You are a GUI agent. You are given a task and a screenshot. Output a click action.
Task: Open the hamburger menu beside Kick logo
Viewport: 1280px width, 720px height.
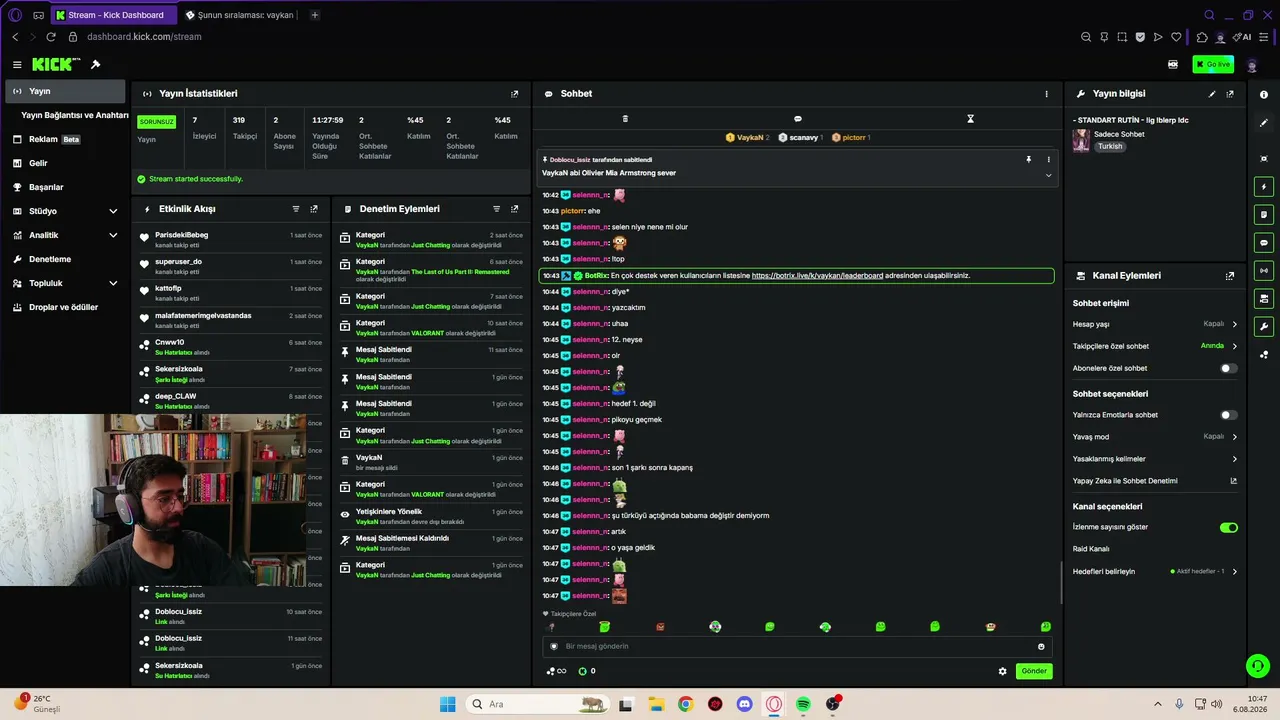[16, 64]
